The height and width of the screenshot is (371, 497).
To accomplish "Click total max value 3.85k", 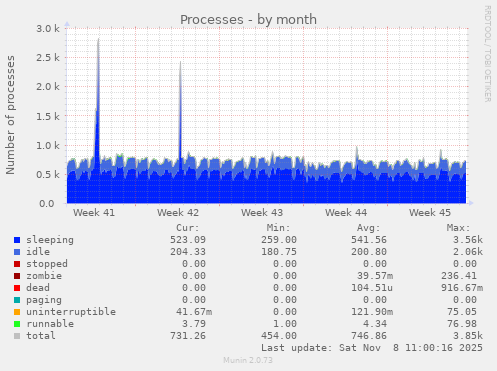I will [x=468, y=336].
